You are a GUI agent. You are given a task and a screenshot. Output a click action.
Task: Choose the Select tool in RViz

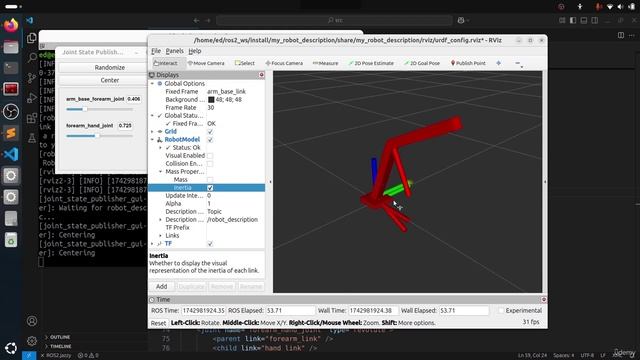coord(245,63)
